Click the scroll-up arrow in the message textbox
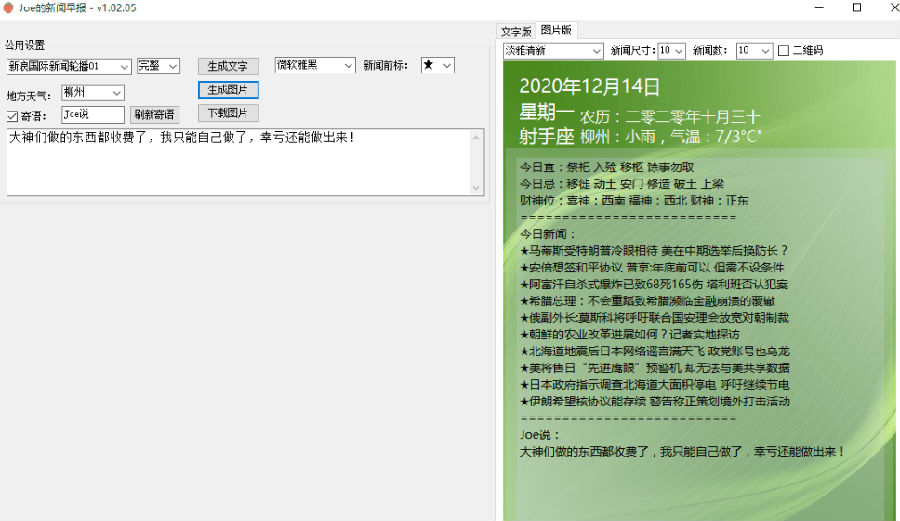The width and height of the screenshot is (900, 521). (476, 136)
